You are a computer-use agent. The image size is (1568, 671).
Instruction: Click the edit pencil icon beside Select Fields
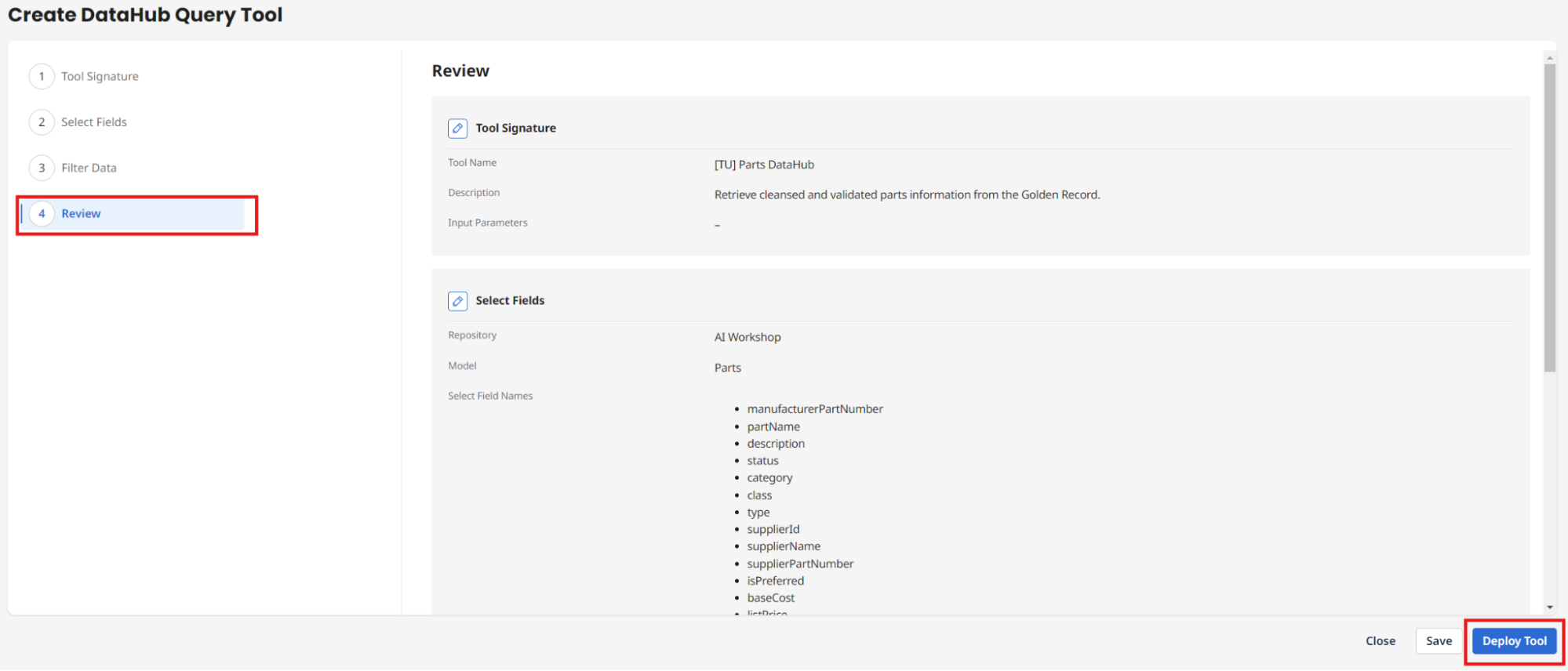click(x=457, y=301)
